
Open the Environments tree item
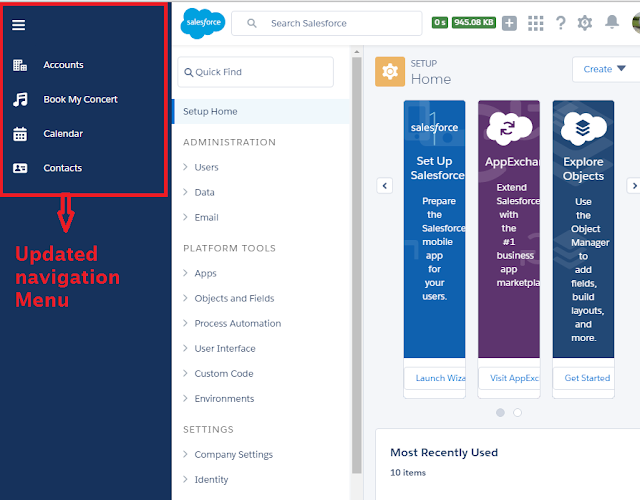[224, 398]
